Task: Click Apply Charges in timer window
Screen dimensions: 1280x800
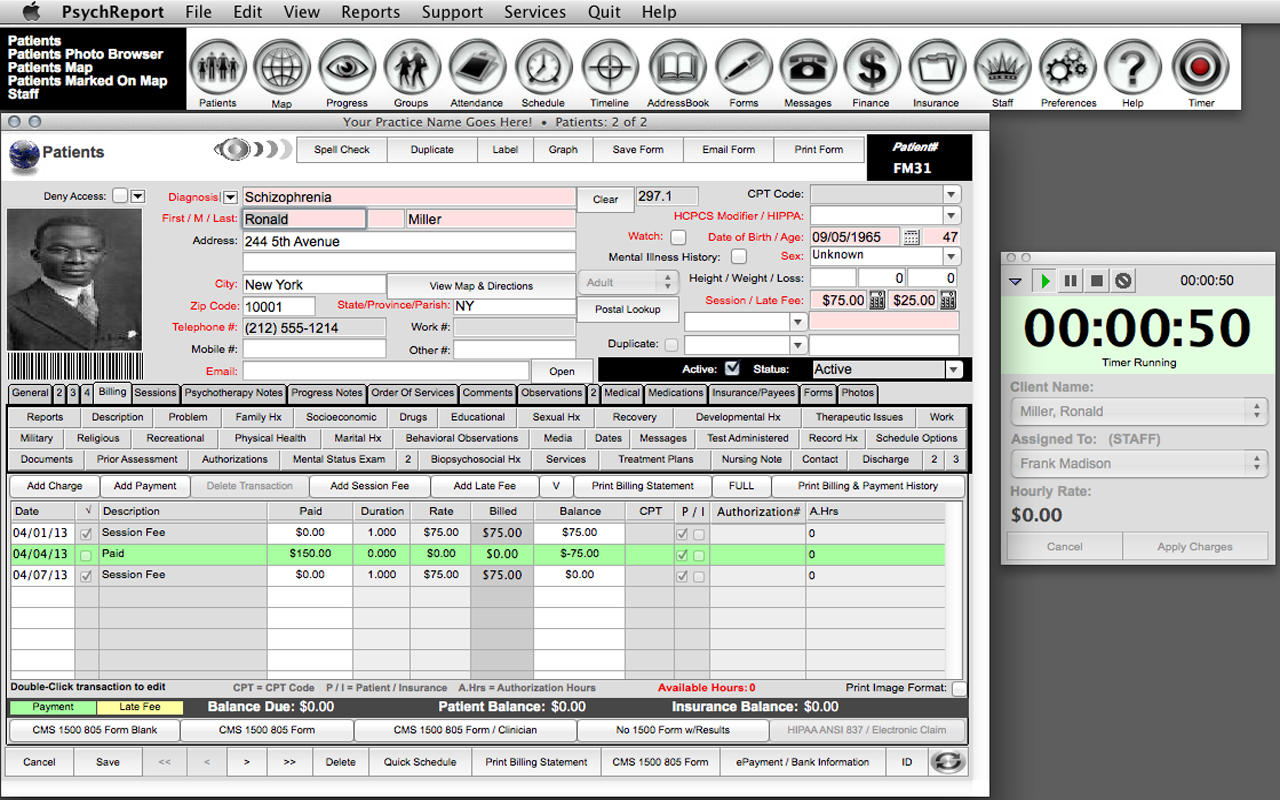Action: pos(1195,547)
